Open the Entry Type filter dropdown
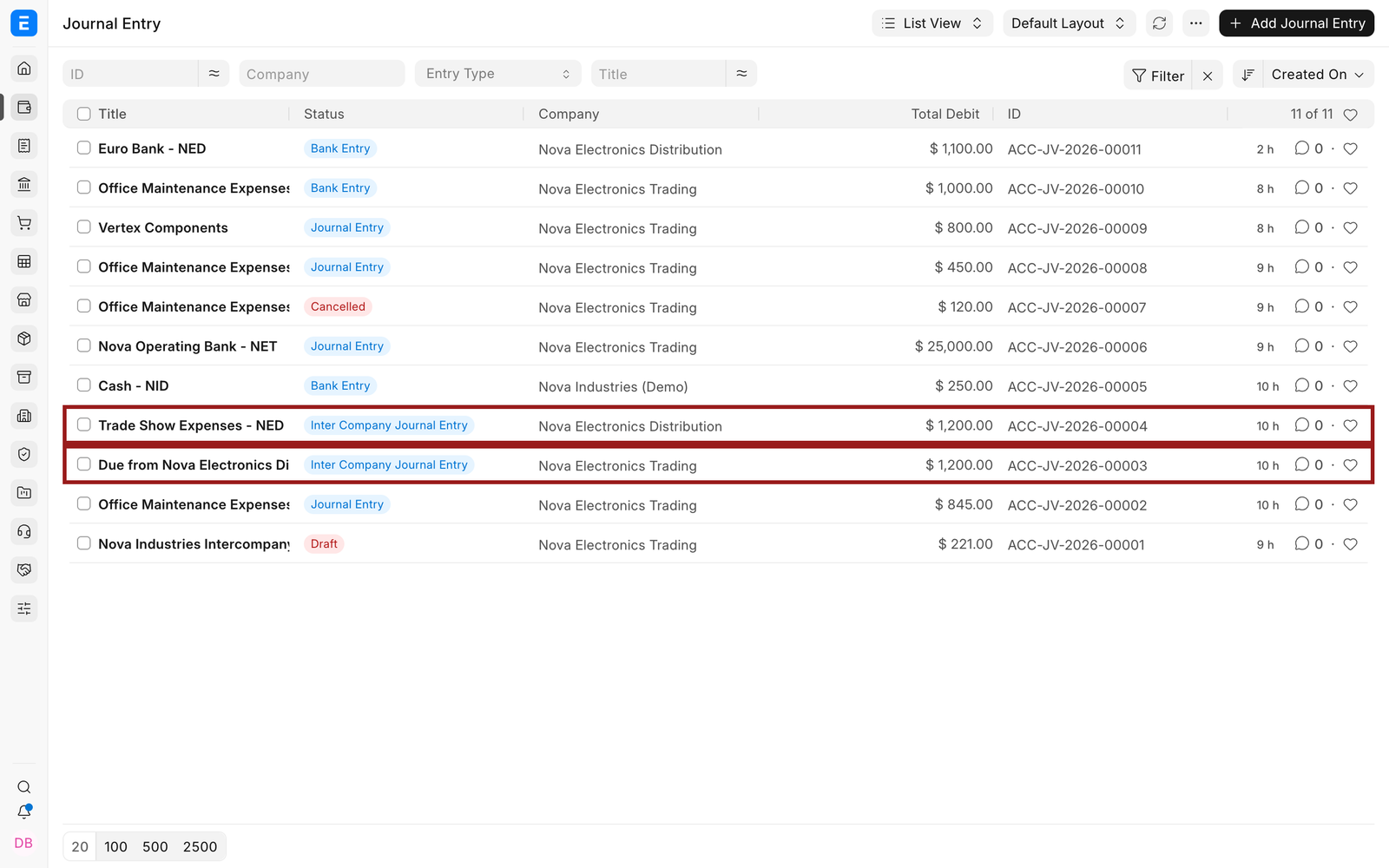Image resolution: width=1389 pixels, height=868 pixels. tap(497, 74)
